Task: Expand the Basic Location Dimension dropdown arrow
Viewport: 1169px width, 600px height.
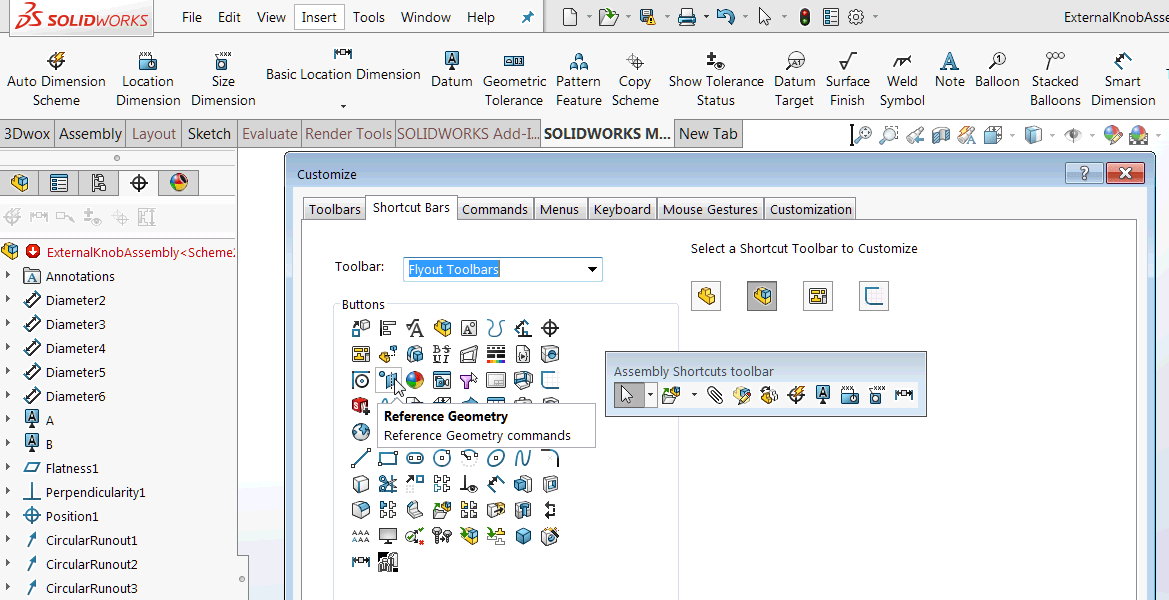Action: click(343, 107)
